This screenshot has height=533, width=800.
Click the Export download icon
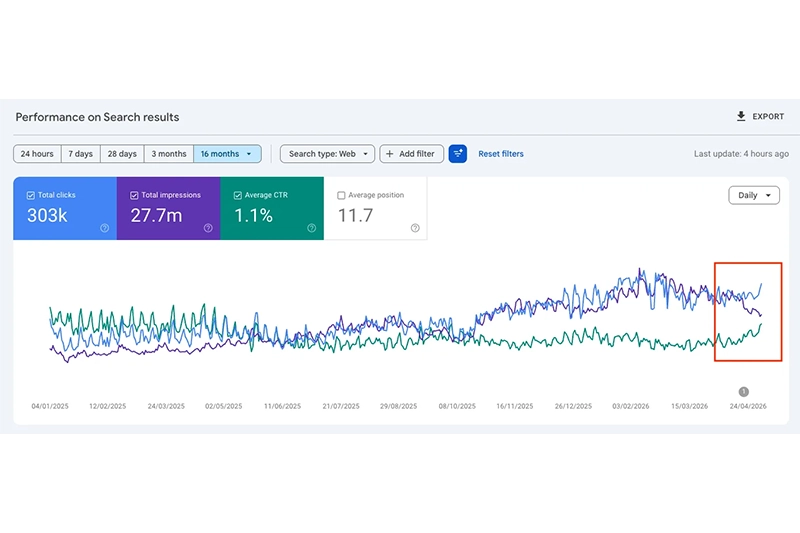(x=741, y=116)
